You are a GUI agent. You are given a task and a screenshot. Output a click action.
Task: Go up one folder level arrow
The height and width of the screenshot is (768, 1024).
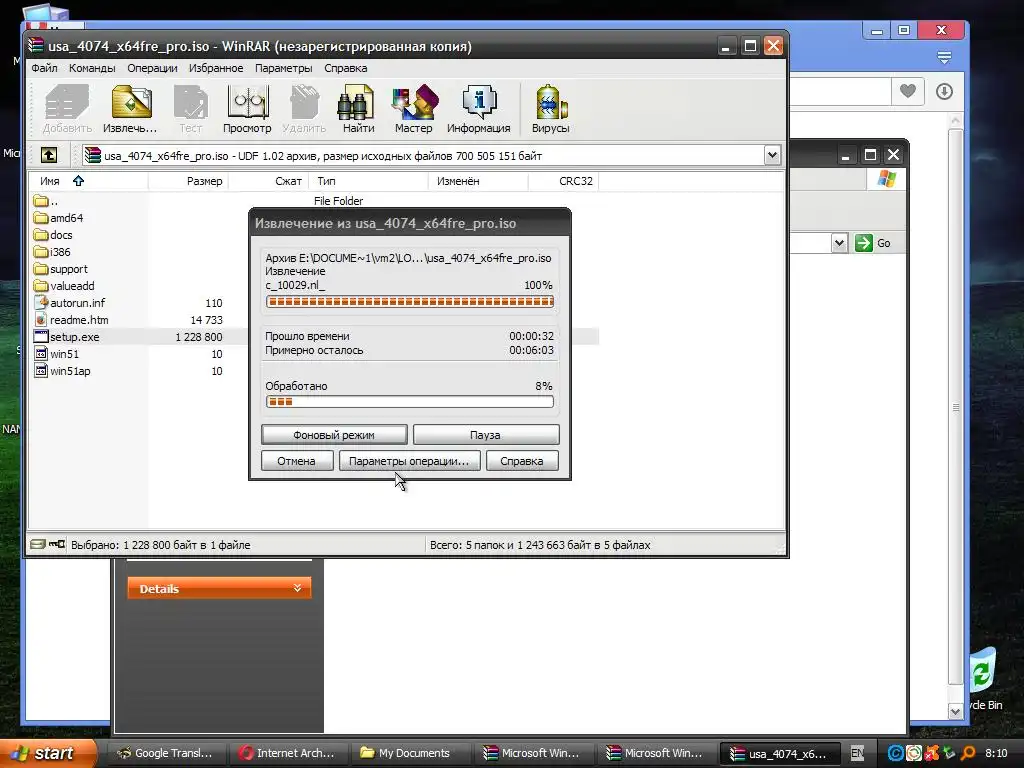pyautogui.click(x=49, y=155)
